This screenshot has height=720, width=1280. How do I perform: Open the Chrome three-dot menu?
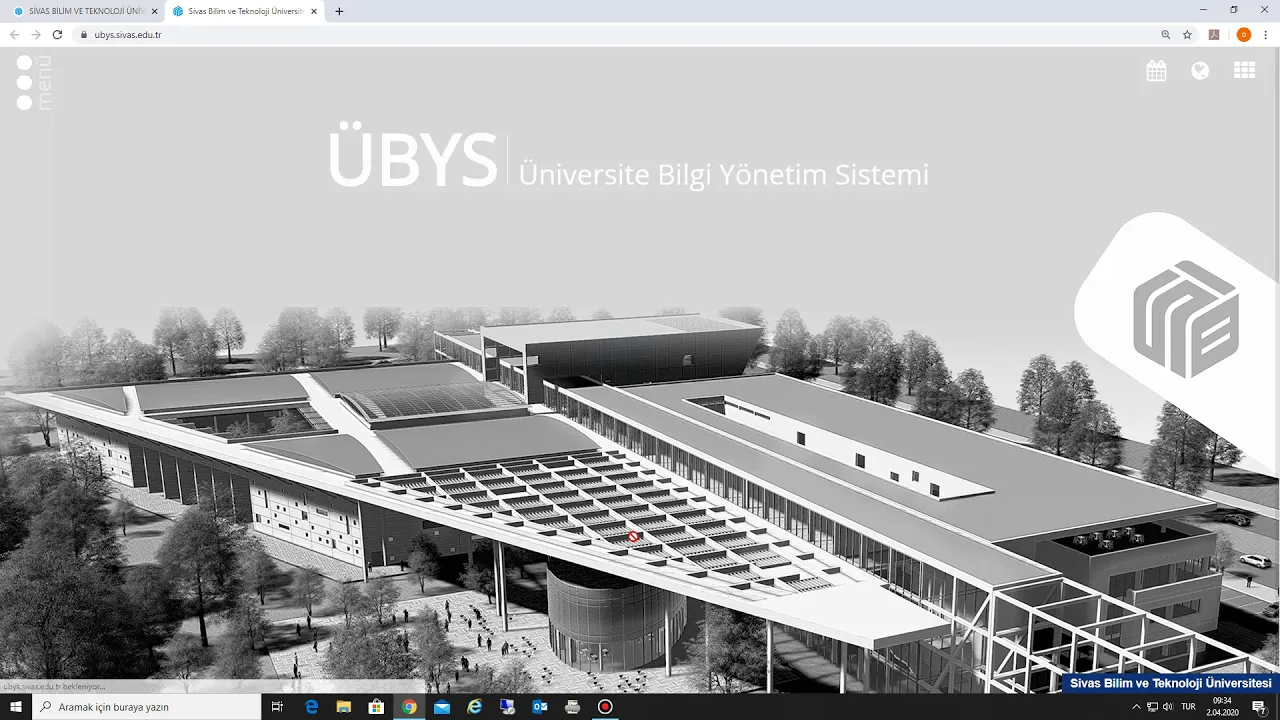(x=1265, y=34)
